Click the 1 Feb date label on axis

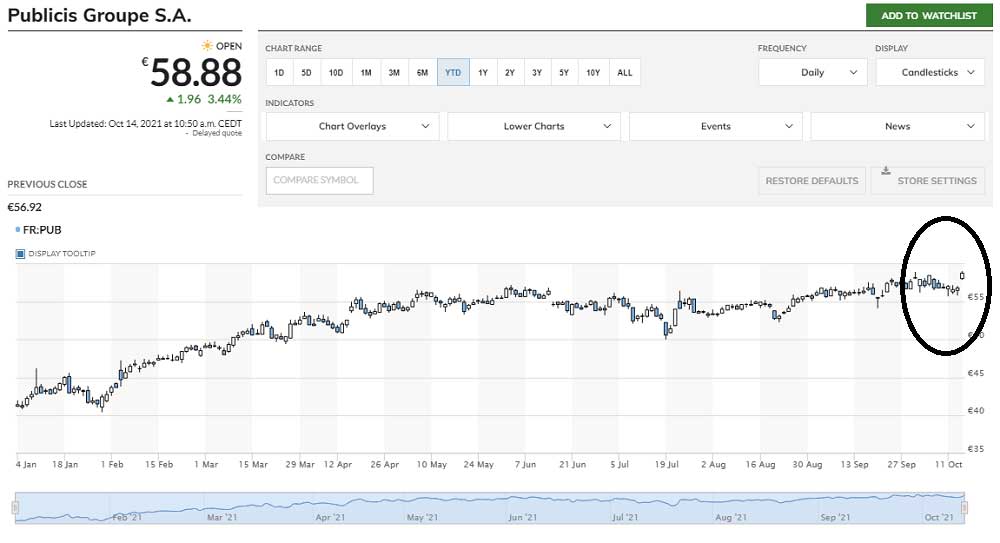point(112,465)
